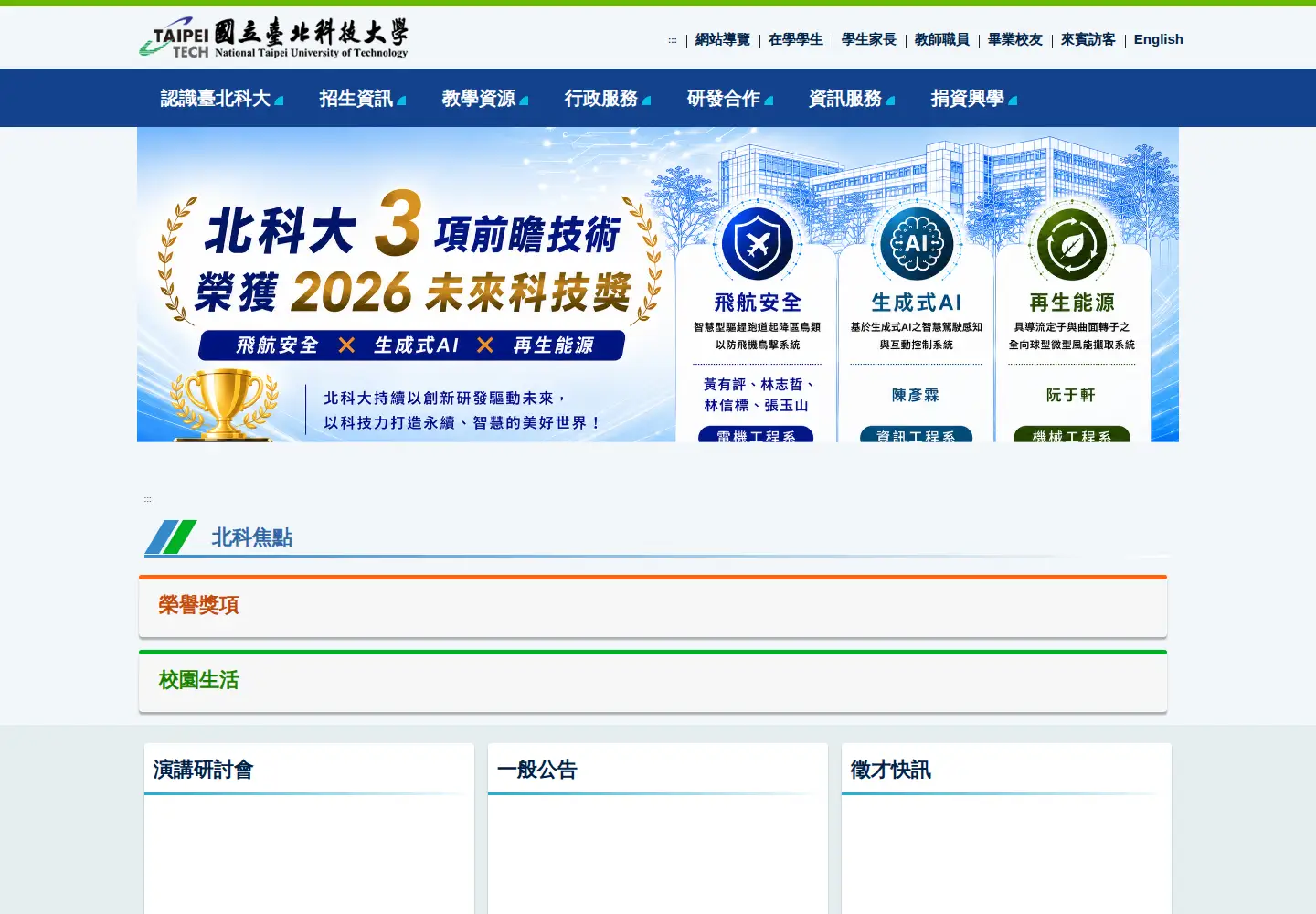
Task: Click the 北科焦點 section heading
Action: point(251,537)
